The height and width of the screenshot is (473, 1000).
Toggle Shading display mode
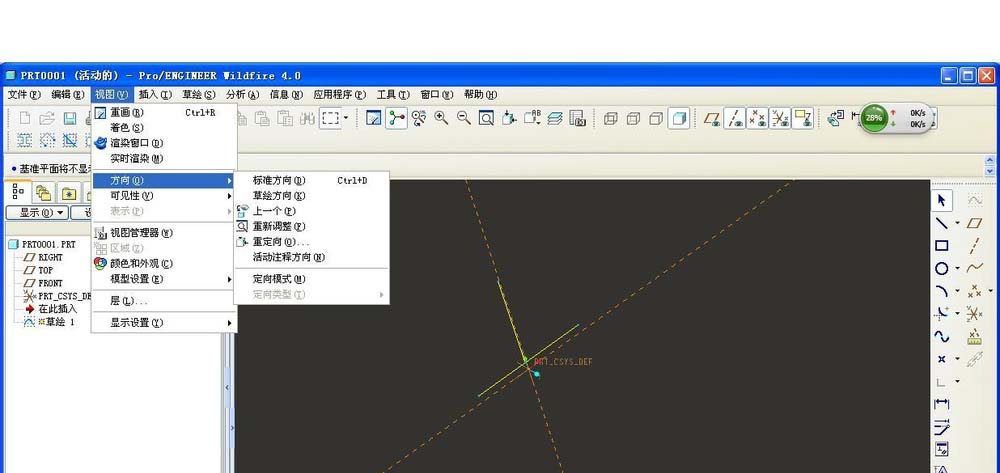pyautogui.click(x=679, y=118)
